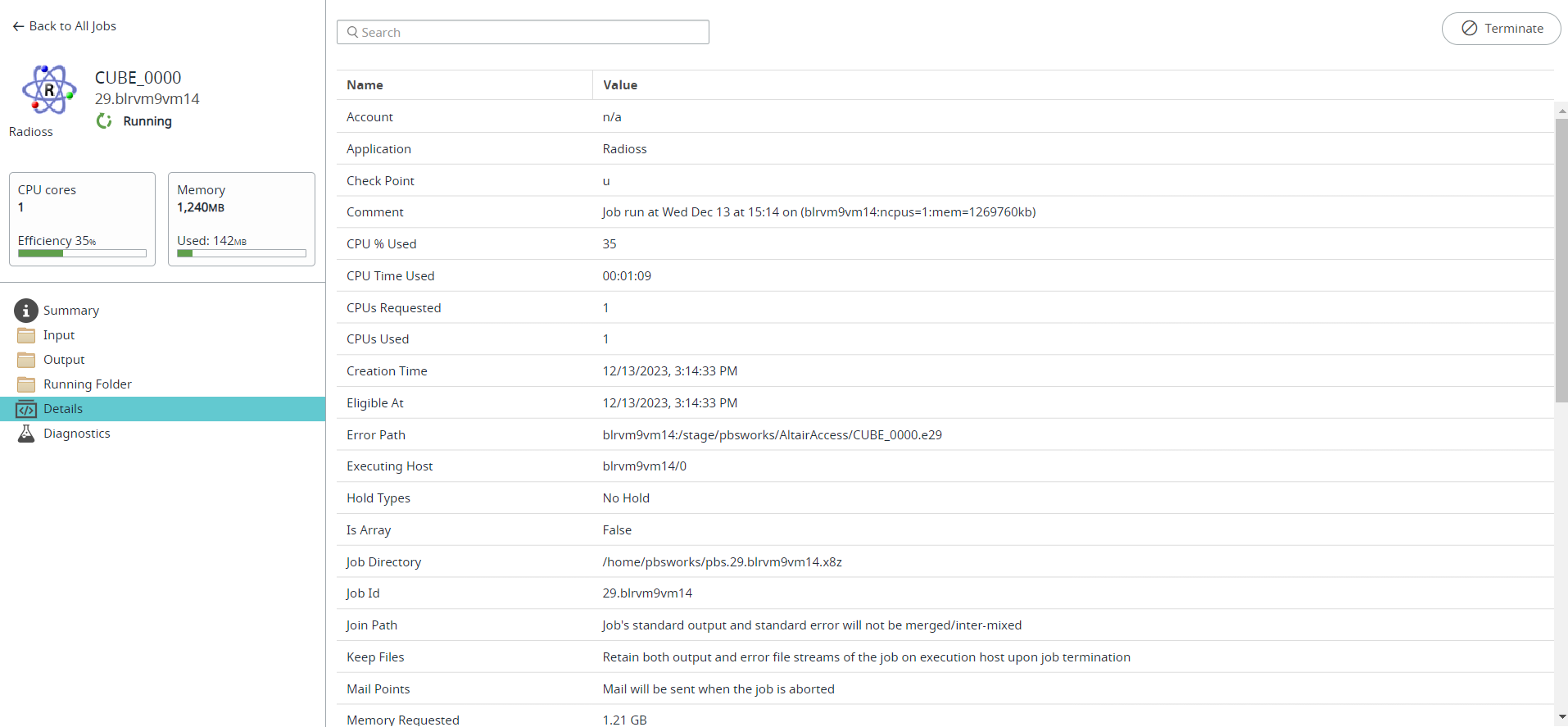Switch to the Diagnostics view

77,434
